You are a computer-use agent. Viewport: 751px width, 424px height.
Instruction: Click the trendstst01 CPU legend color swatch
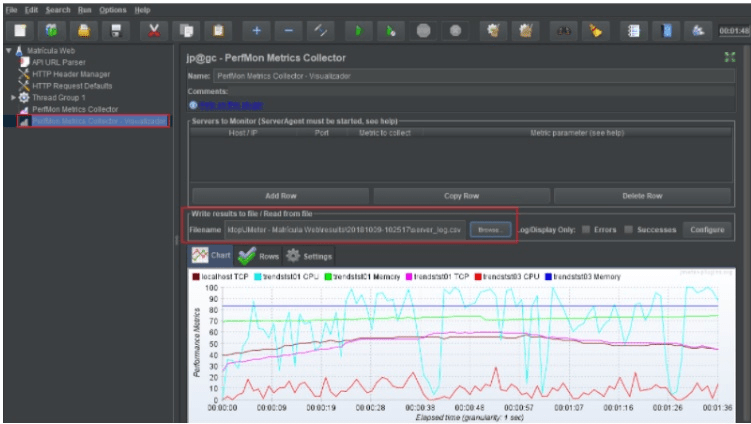(x=257, y=274)
